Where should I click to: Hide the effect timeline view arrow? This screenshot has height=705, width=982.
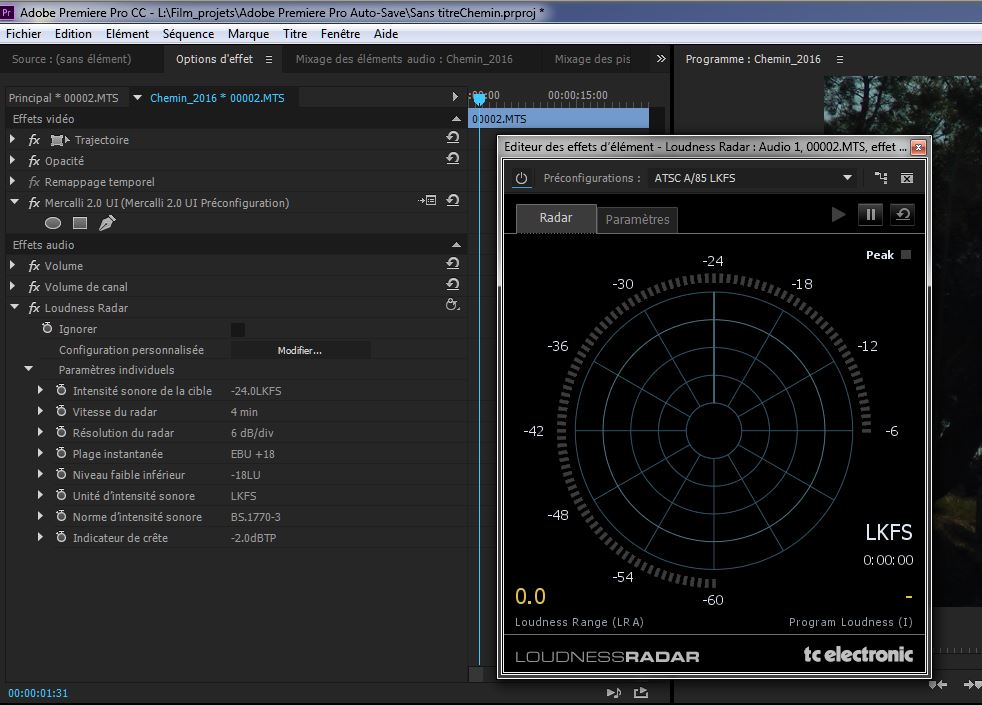tap(455, 97)
